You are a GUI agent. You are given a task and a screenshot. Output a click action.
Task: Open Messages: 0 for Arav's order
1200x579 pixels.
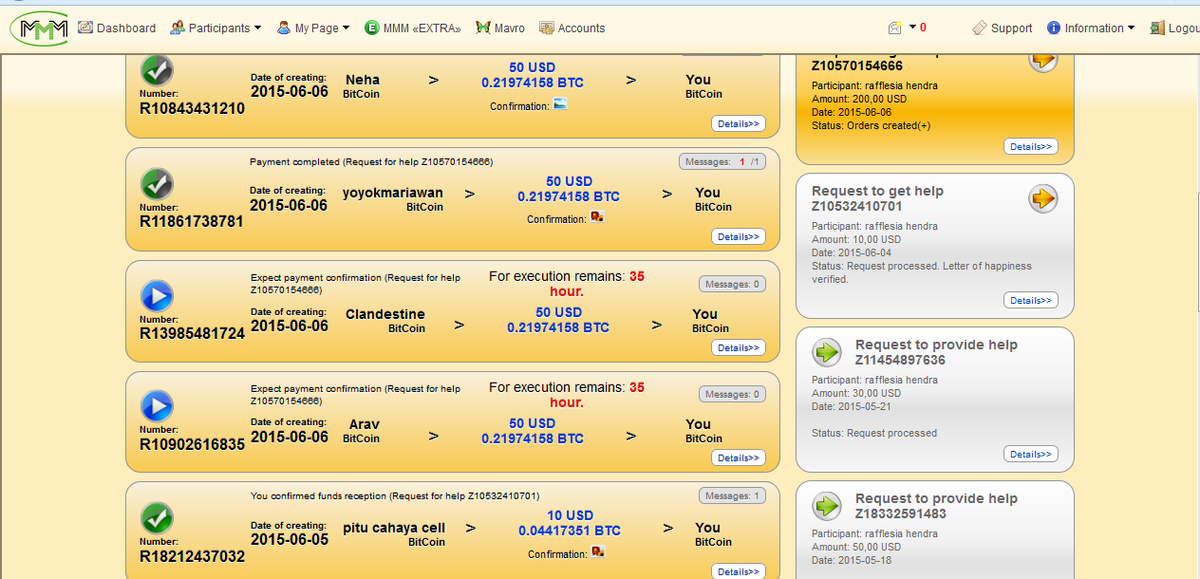[732, 394]
